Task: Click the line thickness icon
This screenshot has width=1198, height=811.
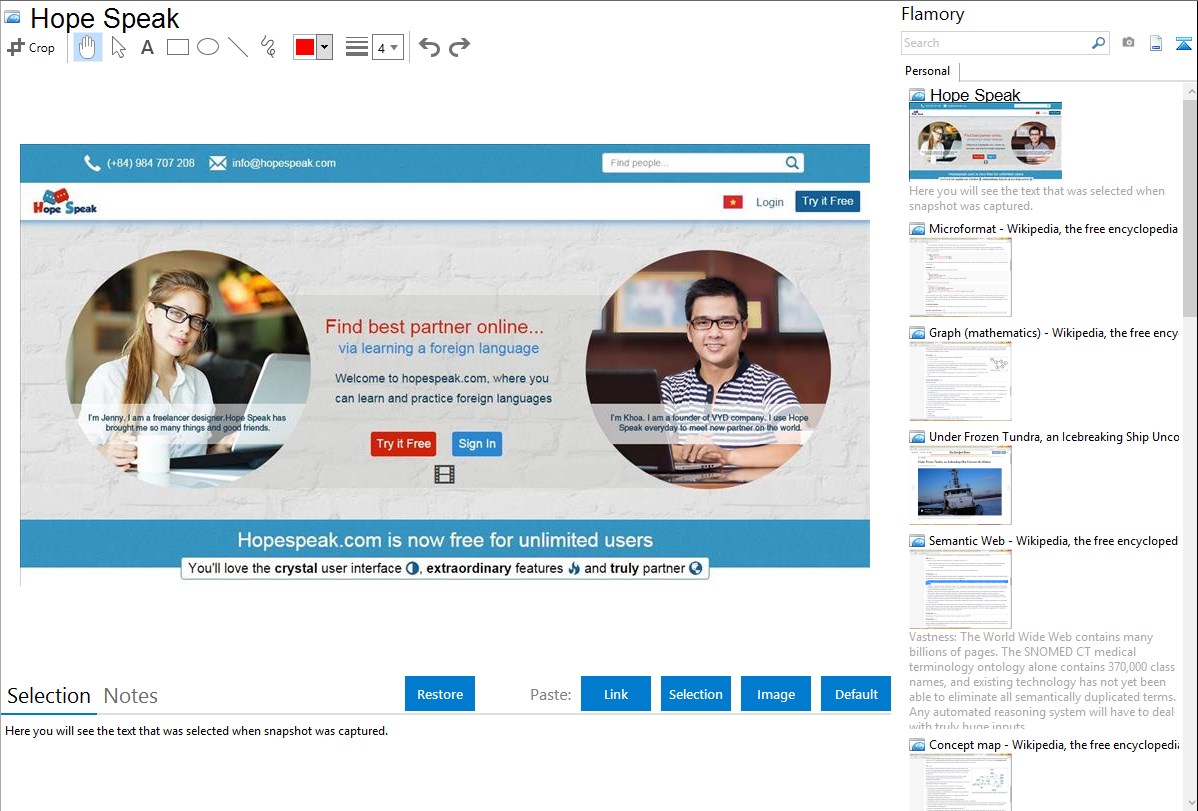Action: click(x=357, y=47)
